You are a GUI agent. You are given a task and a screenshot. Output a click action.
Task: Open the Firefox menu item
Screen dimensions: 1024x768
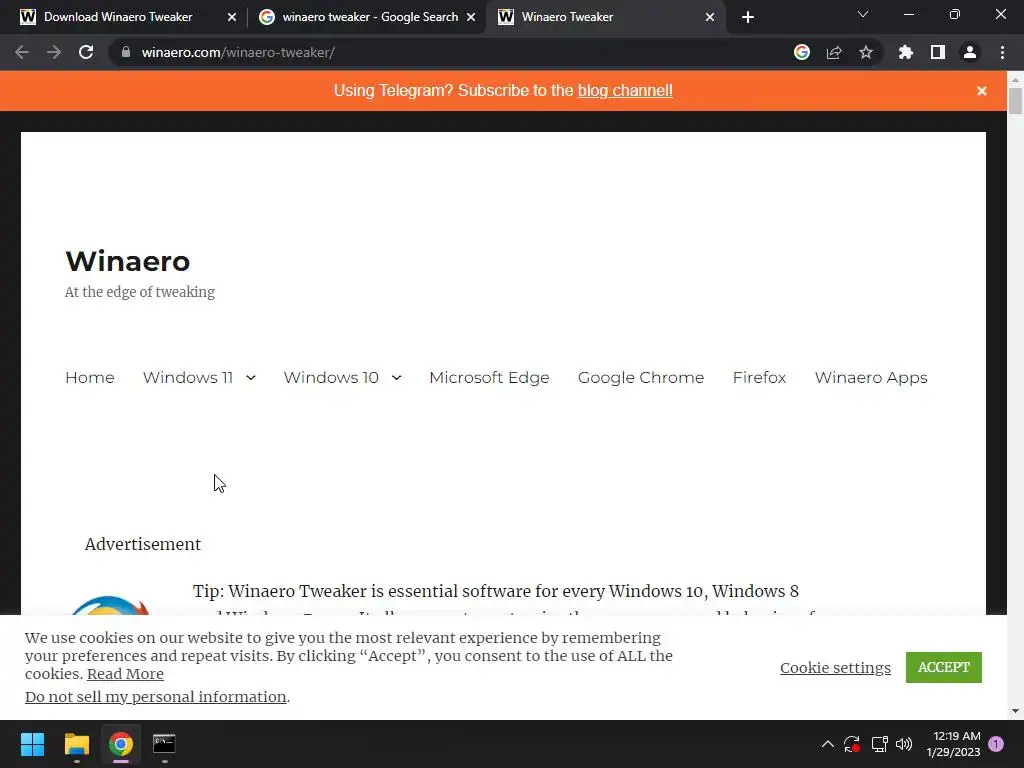[759, 377]
